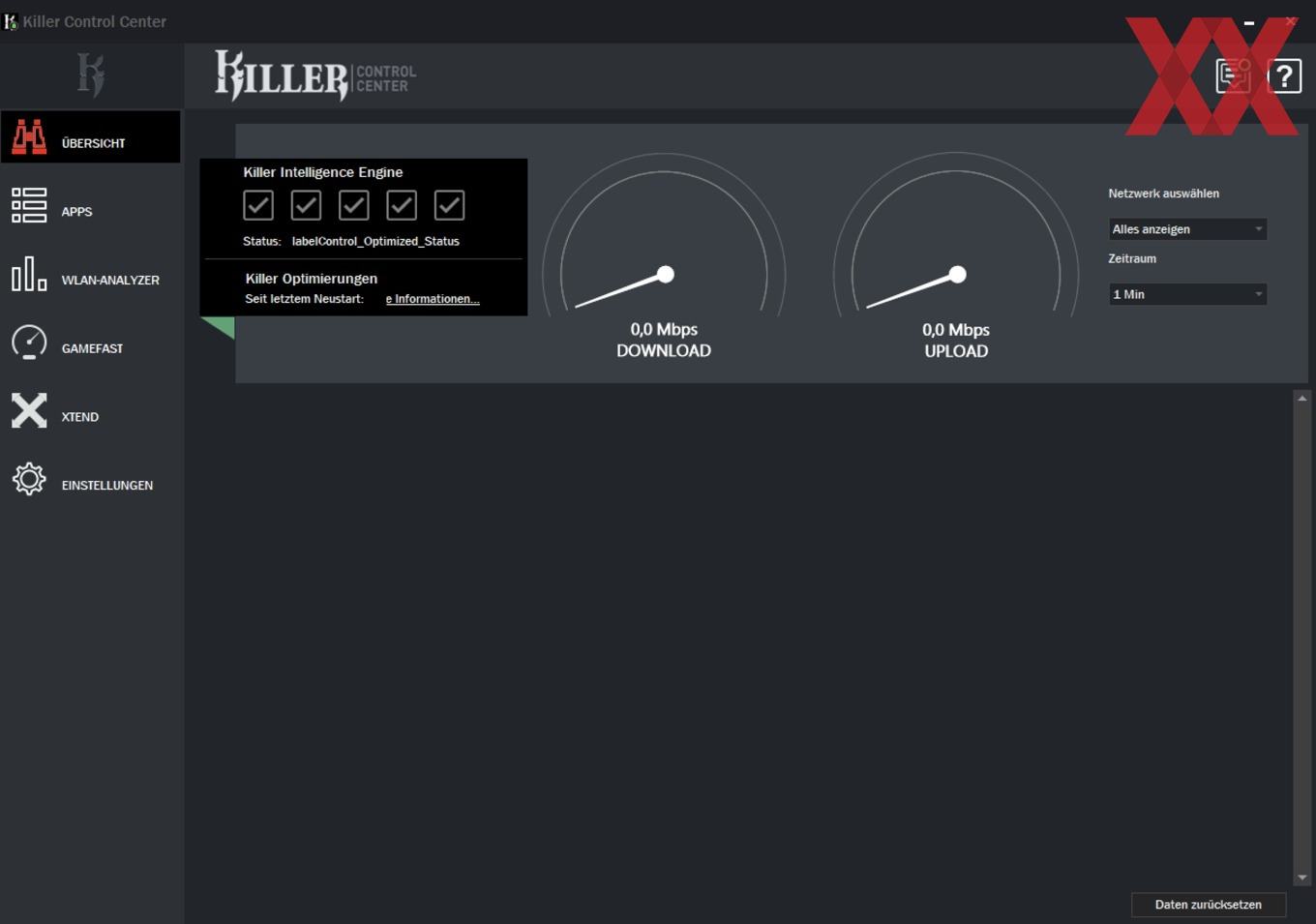This screenshot has width=1316, height=924.
Task: Click the Killer Control Center title bar icon
Action: click(x=11, y=21)
